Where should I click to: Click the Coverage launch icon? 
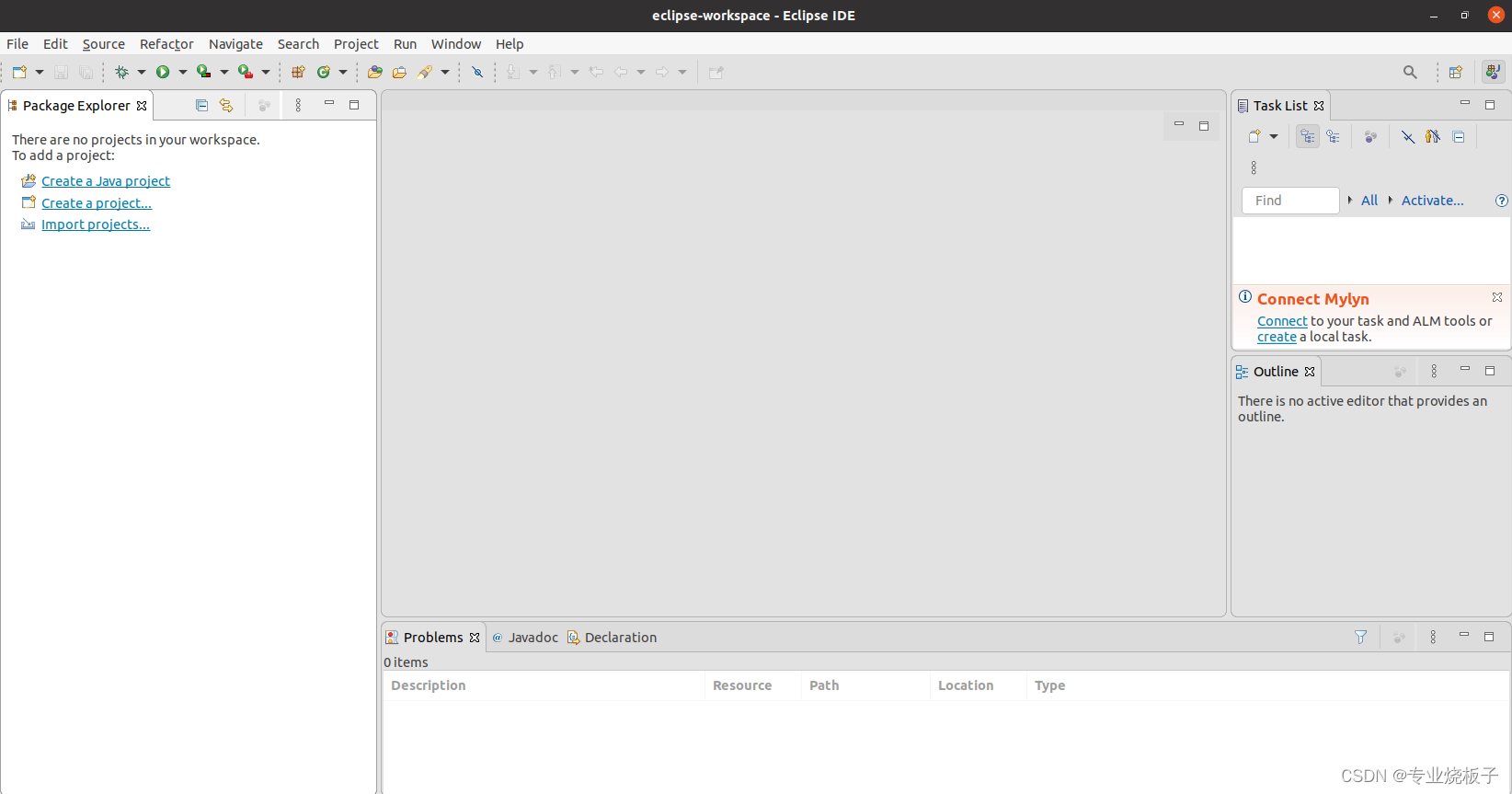coord(204,72)
